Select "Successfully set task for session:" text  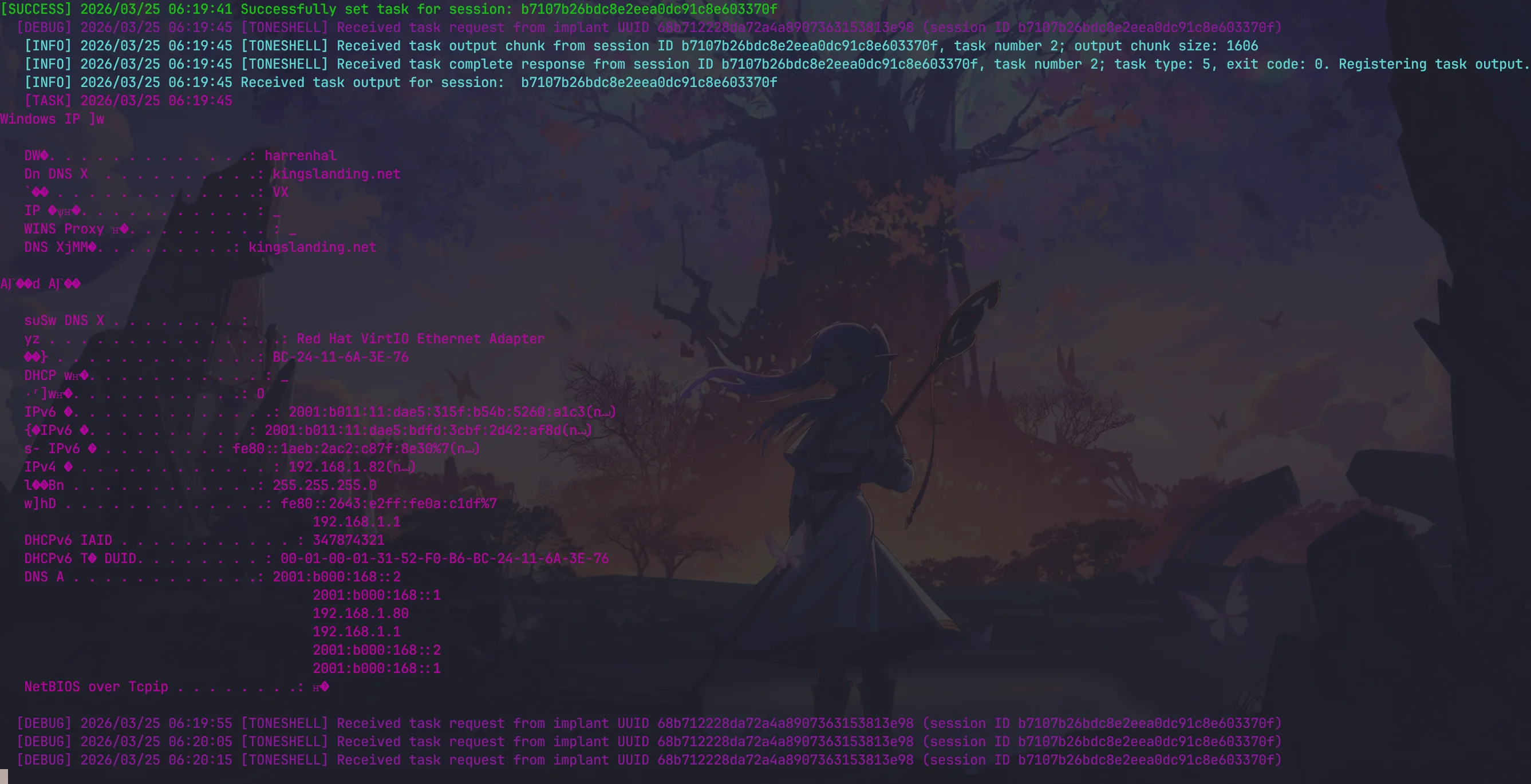point(376,10)
